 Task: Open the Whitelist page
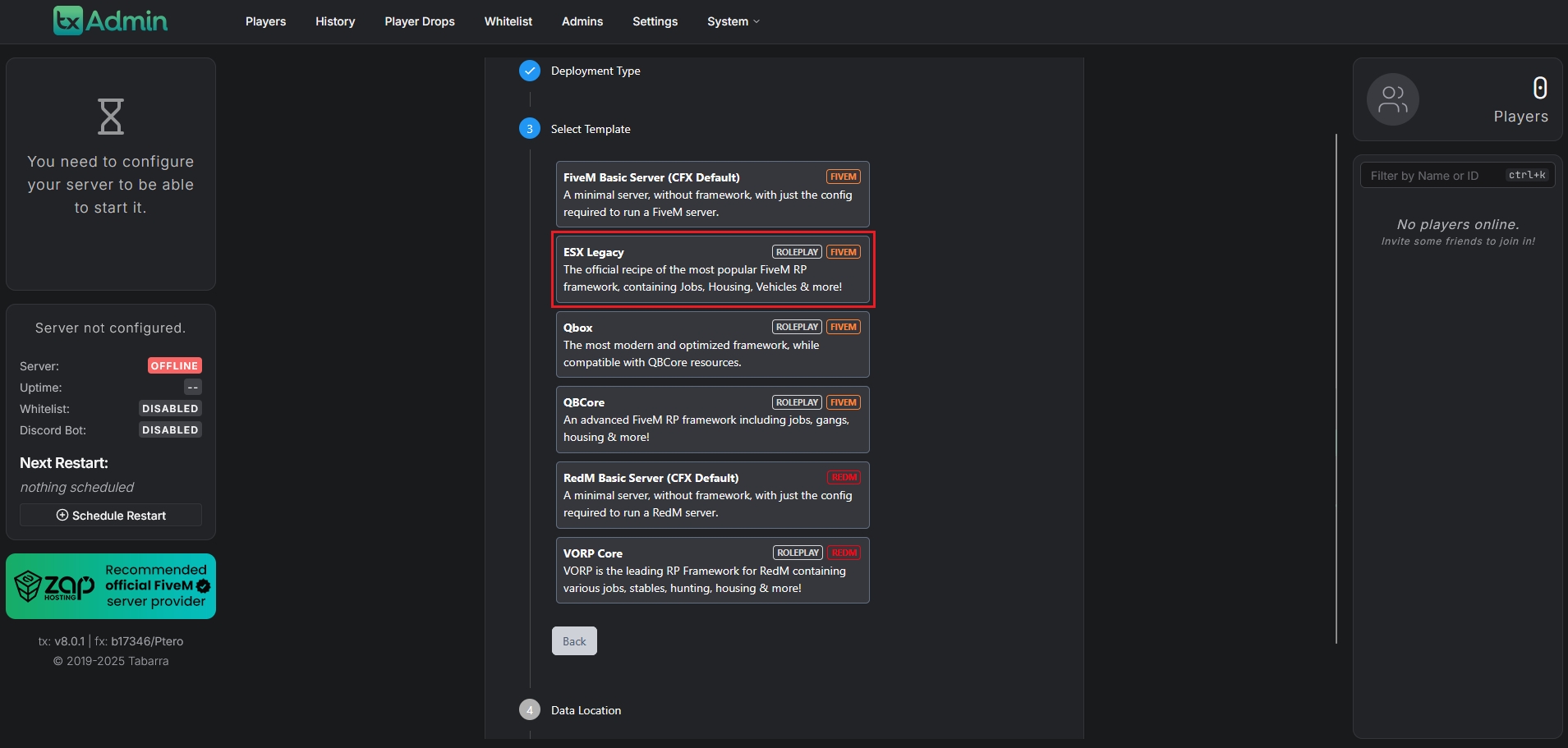[x=508, y=21]
